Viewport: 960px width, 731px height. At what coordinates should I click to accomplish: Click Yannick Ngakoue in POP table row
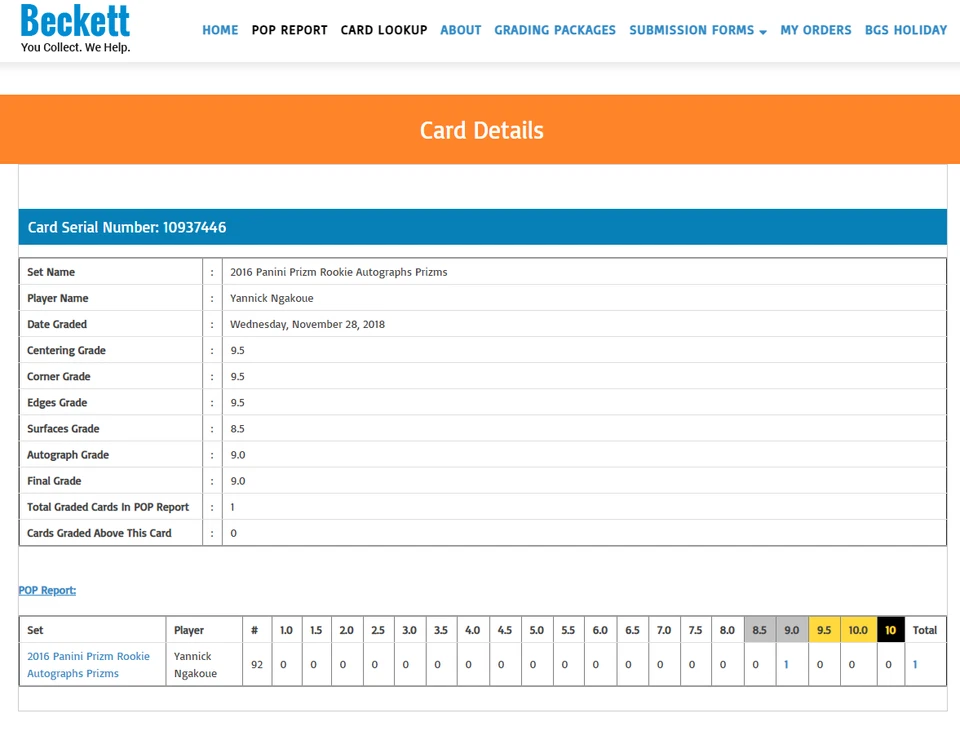click(x=195, y=664)
